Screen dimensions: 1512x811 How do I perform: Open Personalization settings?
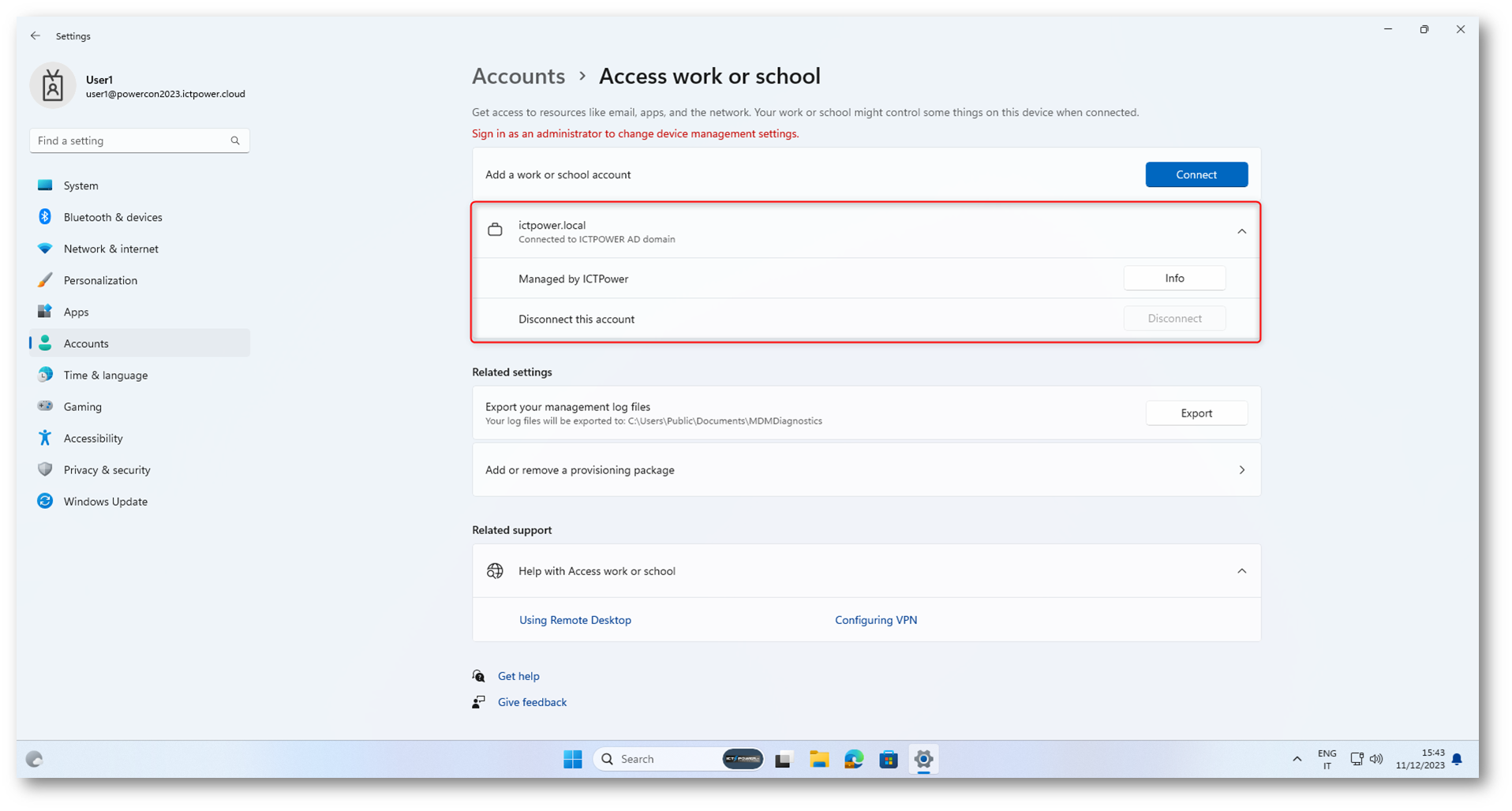140,280
